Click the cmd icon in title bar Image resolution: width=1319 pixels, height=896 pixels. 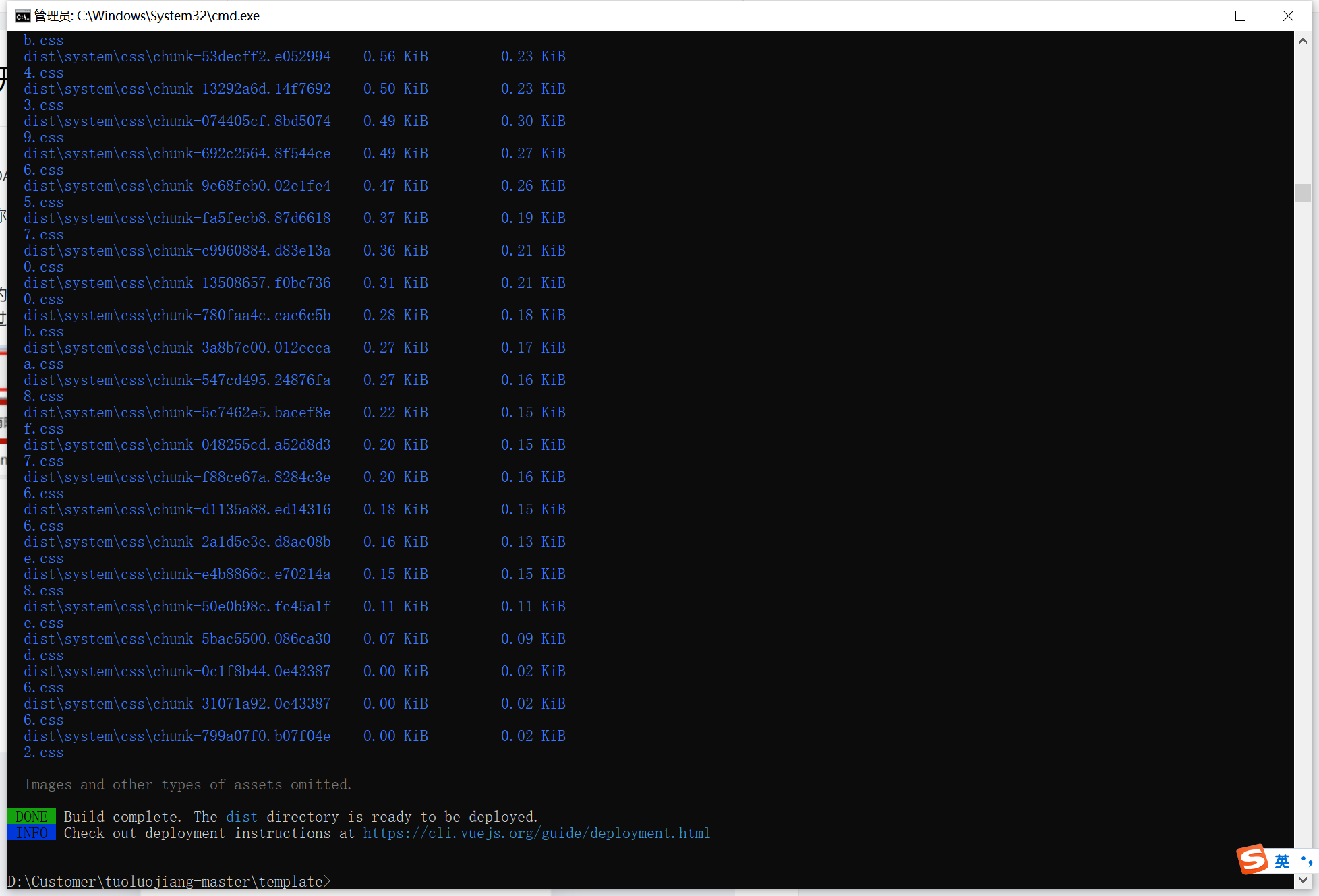pyautogui.click(x=22, y=16)
